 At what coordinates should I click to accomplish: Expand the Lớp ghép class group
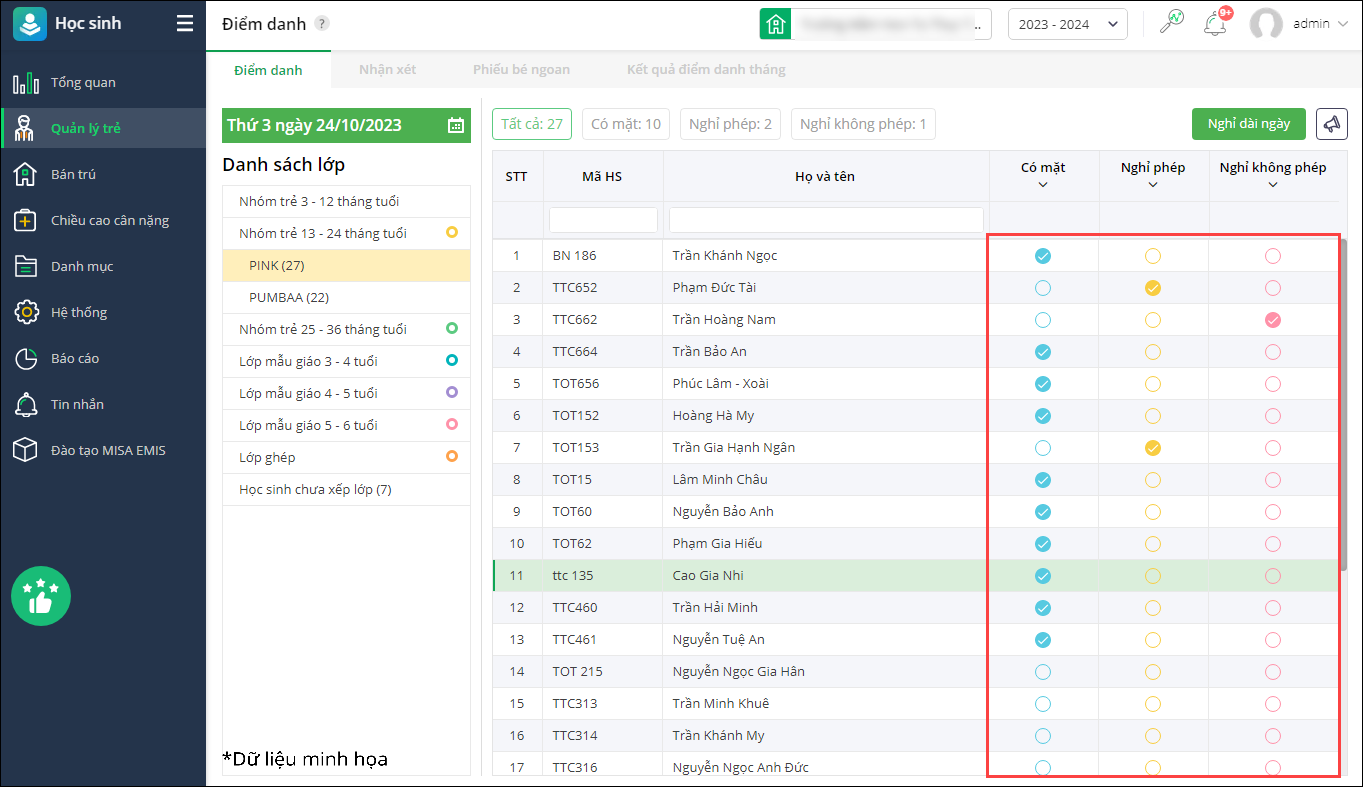pos(346,457)
